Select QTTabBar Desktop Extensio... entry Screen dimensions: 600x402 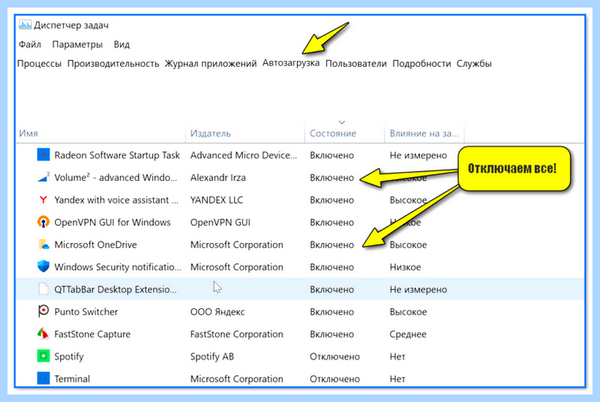tap(115, 289)
